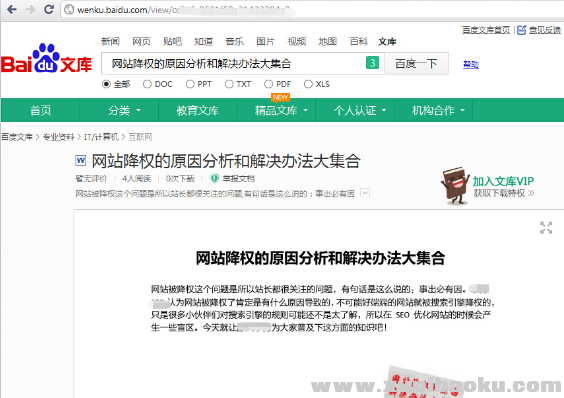Click the 百度一下 search button

tap(416, 63)
